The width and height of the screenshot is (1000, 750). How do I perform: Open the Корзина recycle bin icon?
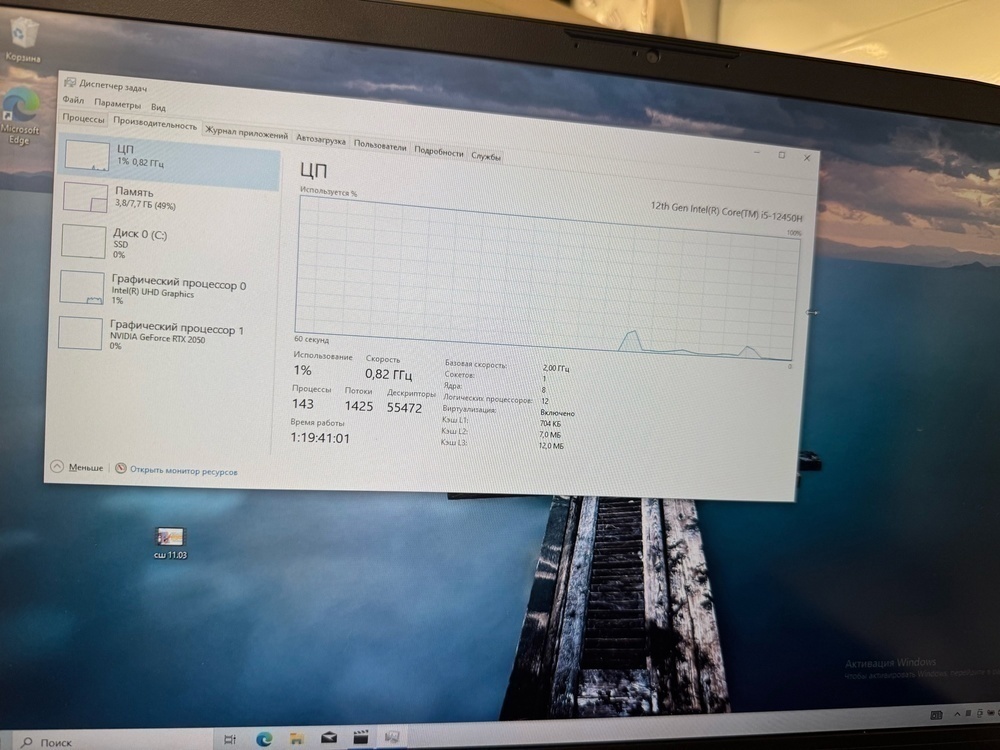[x=23, y=38]
